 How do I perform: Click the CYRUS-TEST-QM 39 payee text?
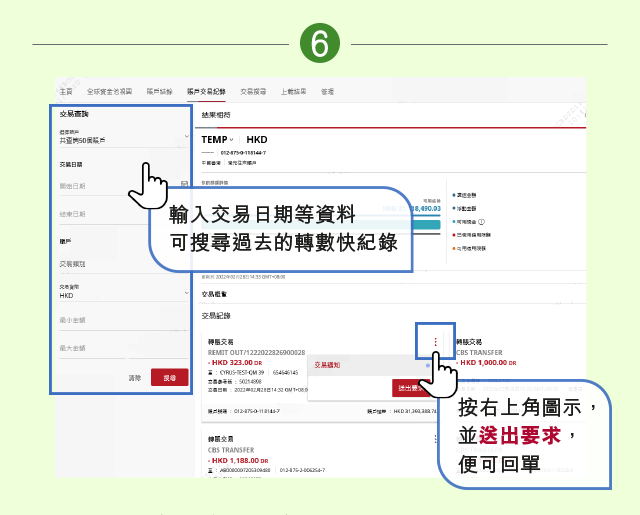tap(242, 373)
